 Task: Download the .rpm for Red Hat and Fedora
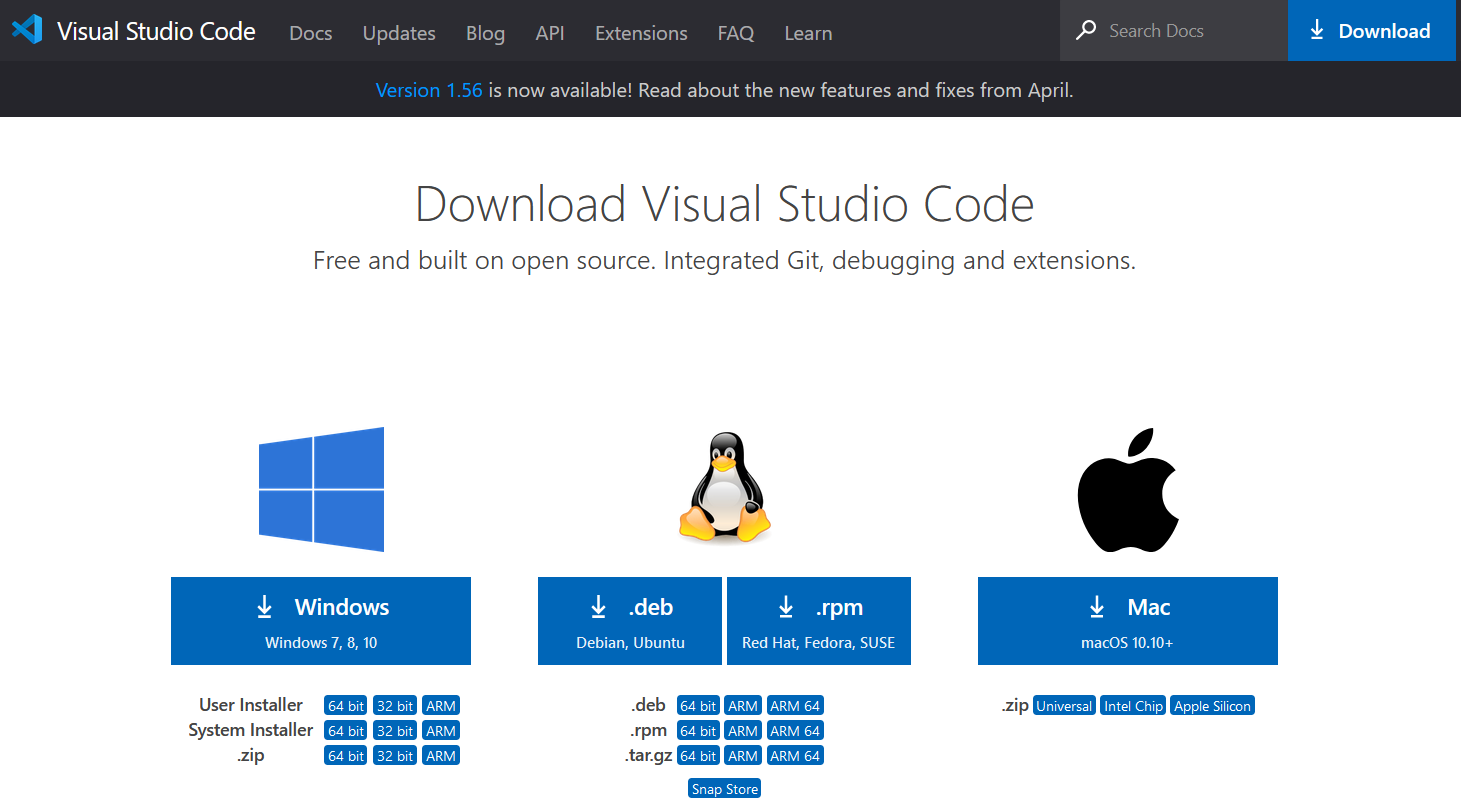pos(818,620)
